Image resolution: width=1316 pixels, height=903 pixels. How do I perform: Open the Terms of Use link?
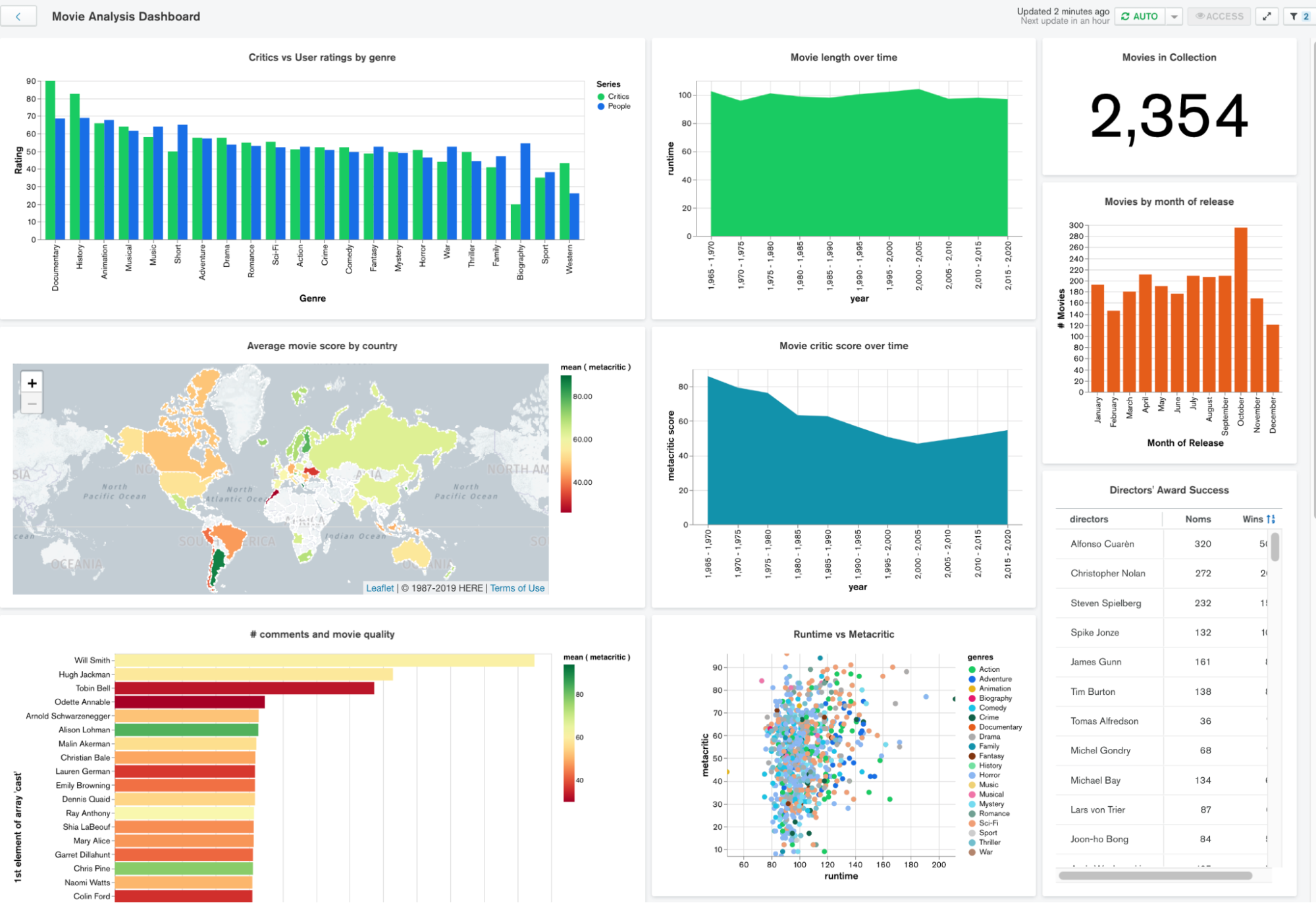(x=517, y=588)
